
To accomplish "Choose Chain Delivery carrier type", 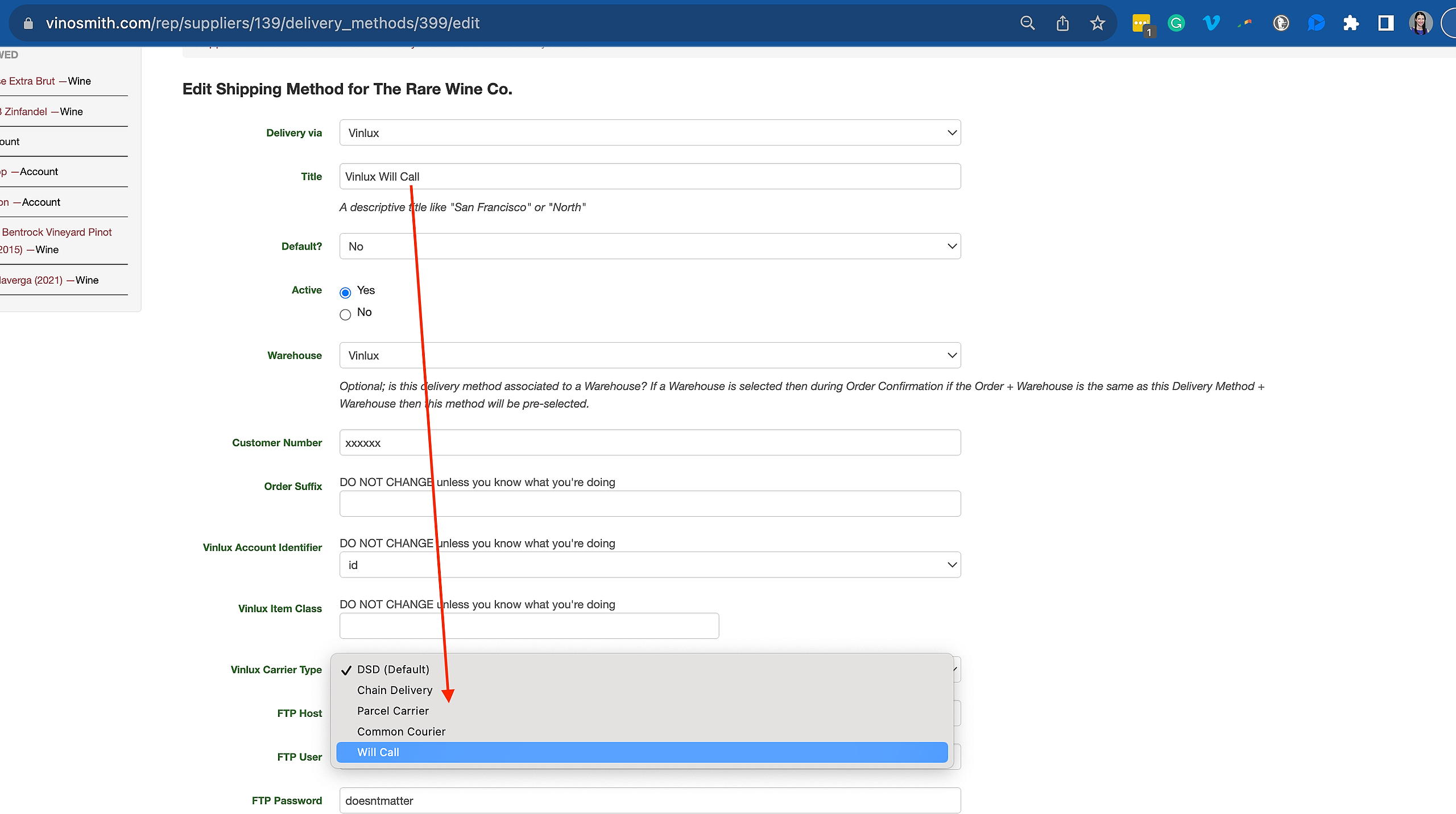I will click(642, 690).
